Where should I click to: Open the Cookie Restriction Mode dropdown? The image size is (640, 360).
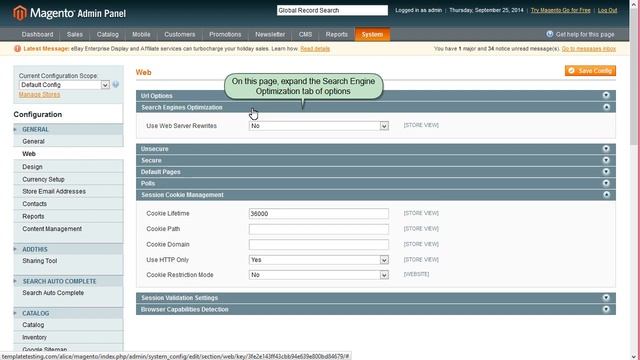[319, 275]
